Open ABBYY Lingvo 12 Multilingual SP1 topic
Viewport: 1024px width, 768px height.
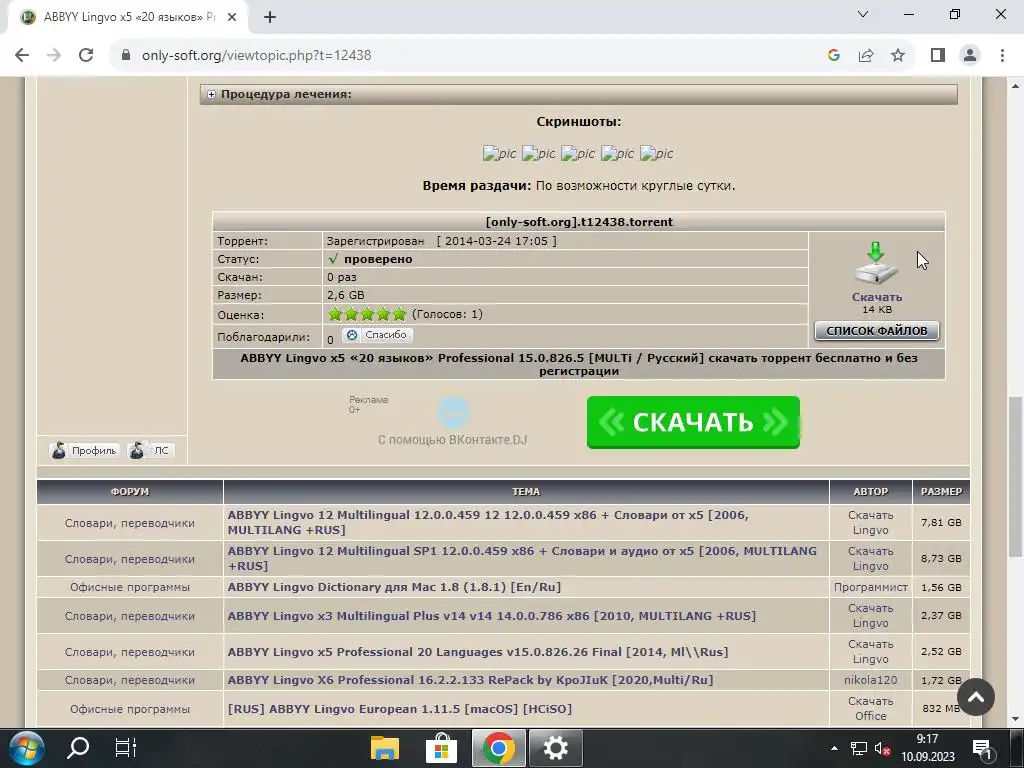point(522,558)
